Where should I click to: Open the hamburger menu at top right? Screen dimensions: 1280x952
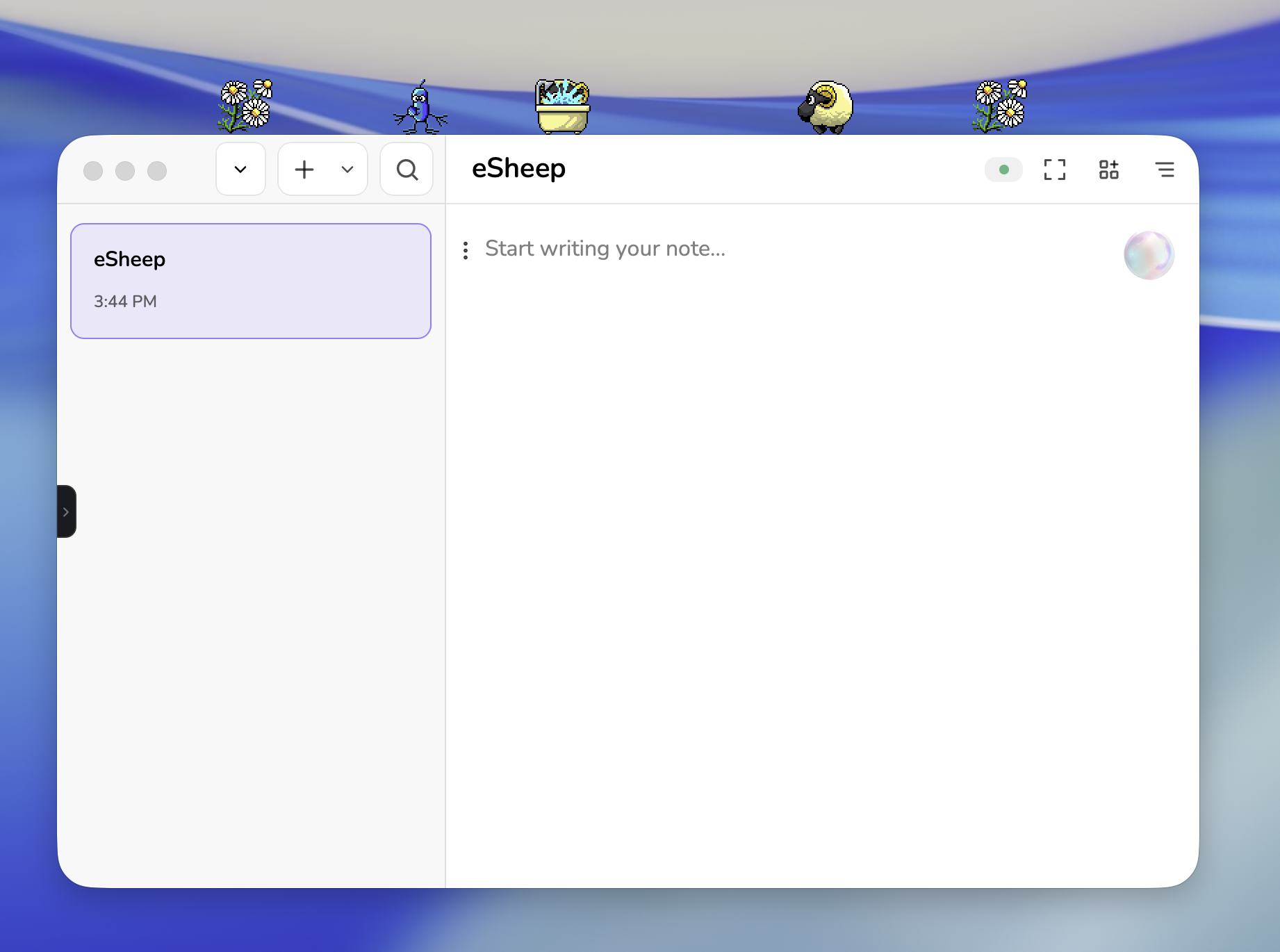pyautogui.click(x=1165, y=169)
